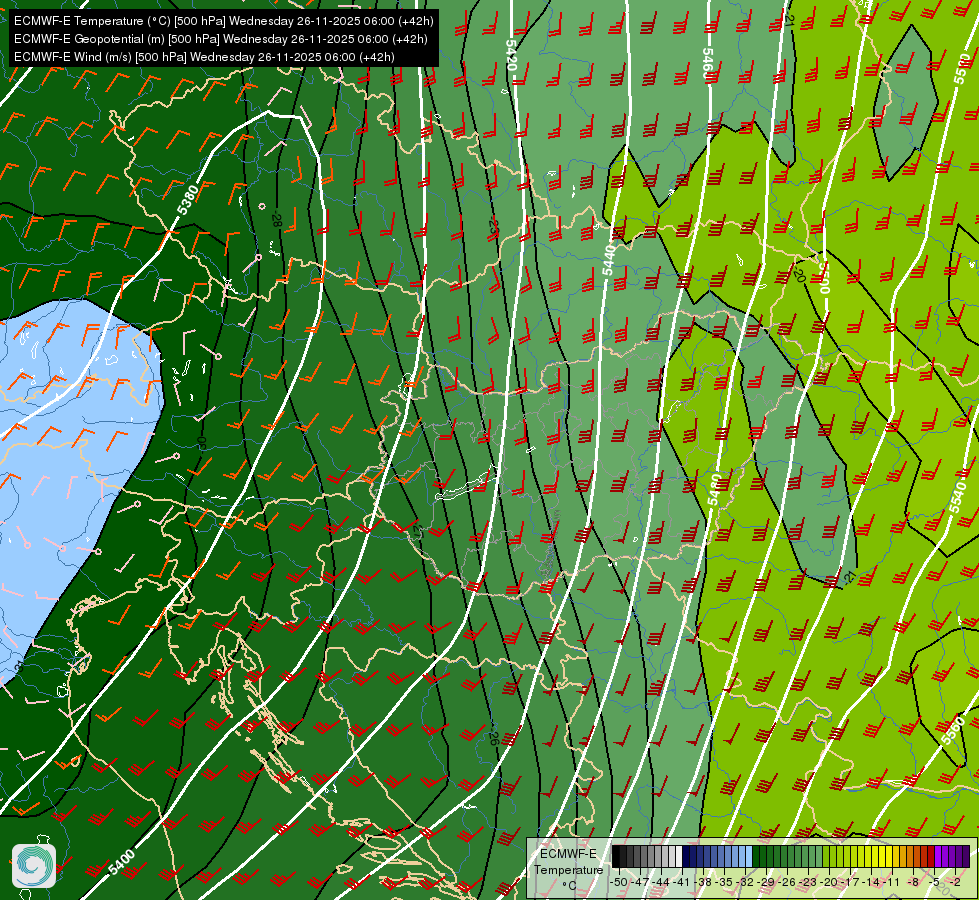
Task: Click the black -50 swatch in the legend
Action: 616,856
